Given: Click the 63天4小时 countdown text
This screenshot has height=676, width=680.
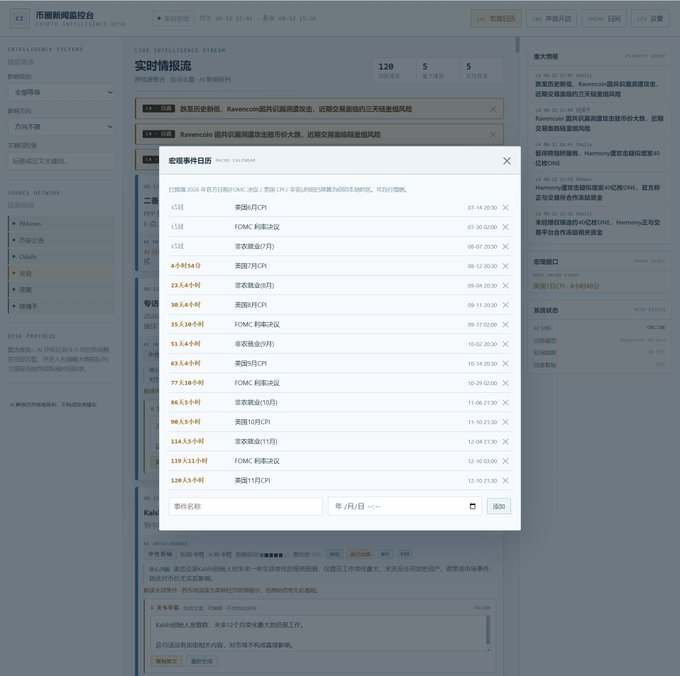Looking at the screenshot, I should [x=186, y=363].
